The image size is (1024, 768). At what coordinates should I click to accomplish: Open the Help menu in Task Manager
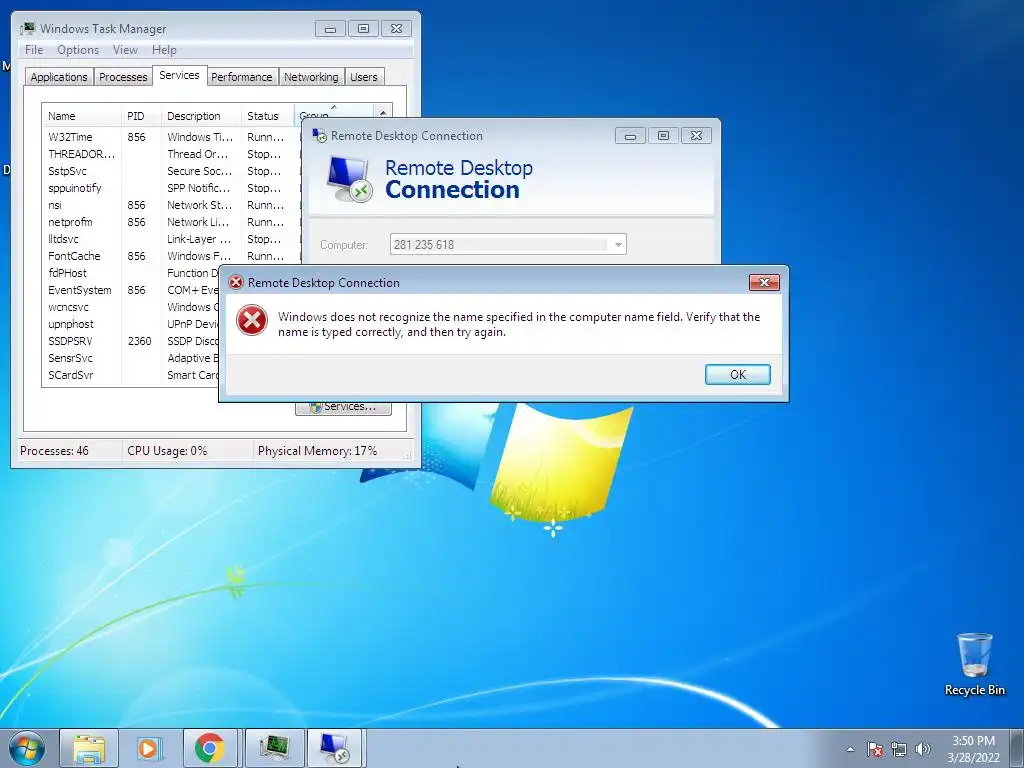pos(164,50)
